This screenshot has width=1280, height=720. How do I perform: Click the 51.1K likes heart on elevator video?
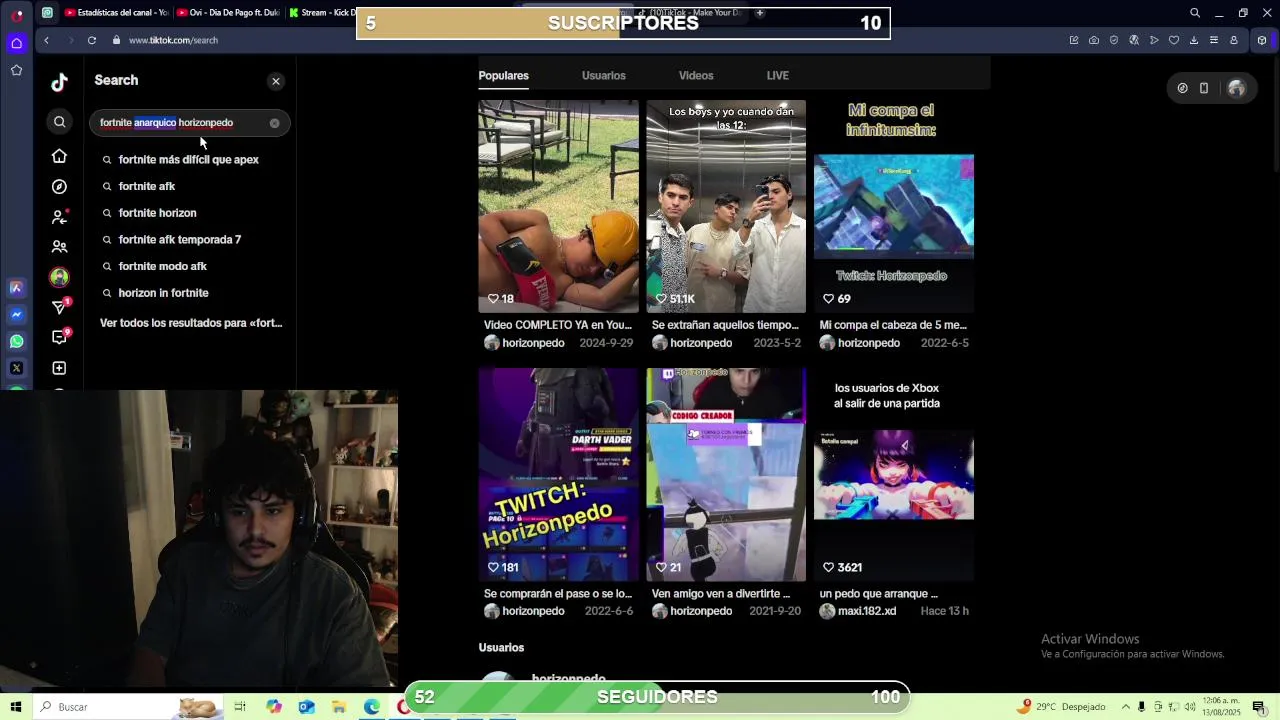[x=661, y=299]
